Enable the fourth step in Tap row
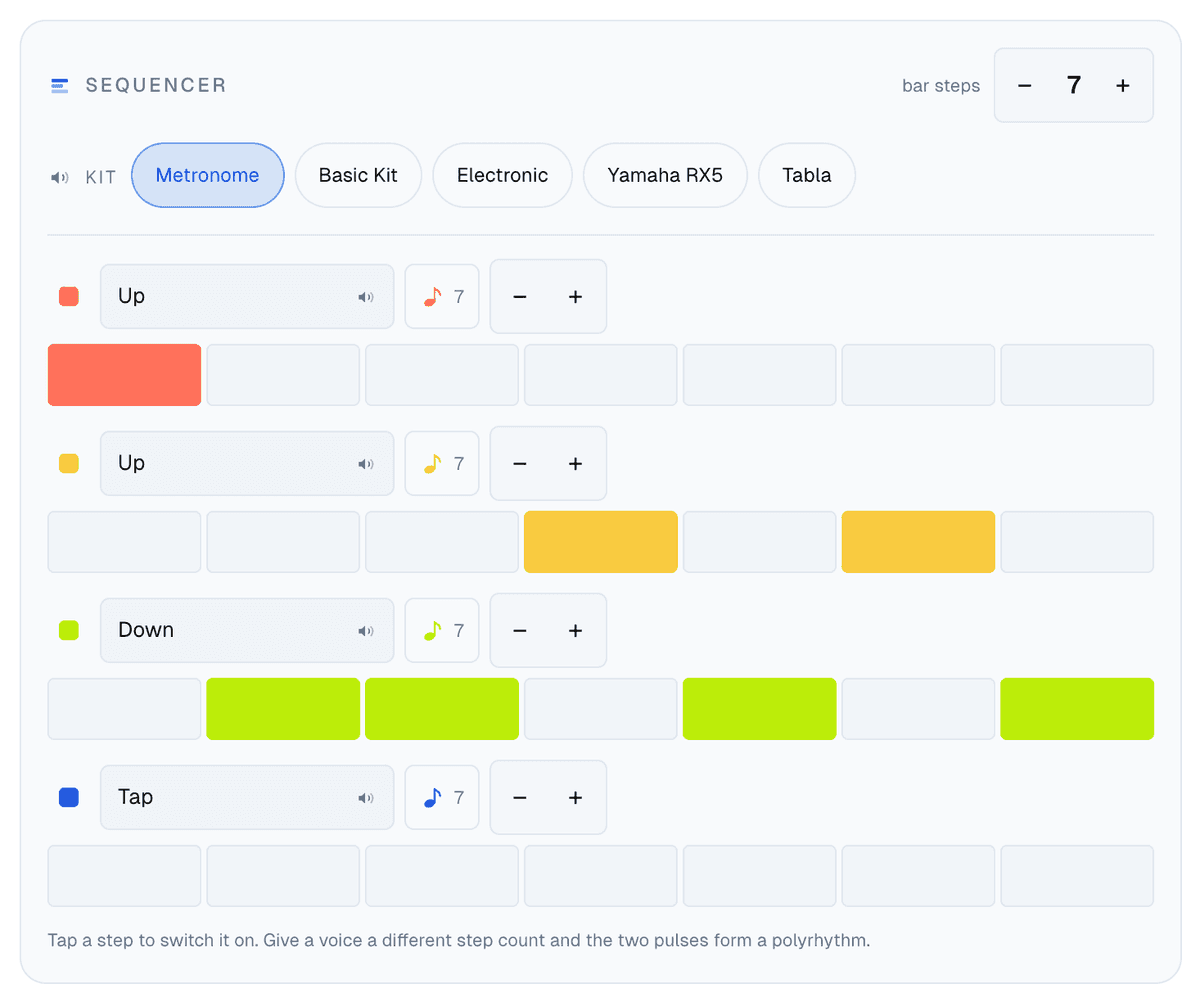1200x1002 pixels. pyautogui.click(x=601, y=876)
